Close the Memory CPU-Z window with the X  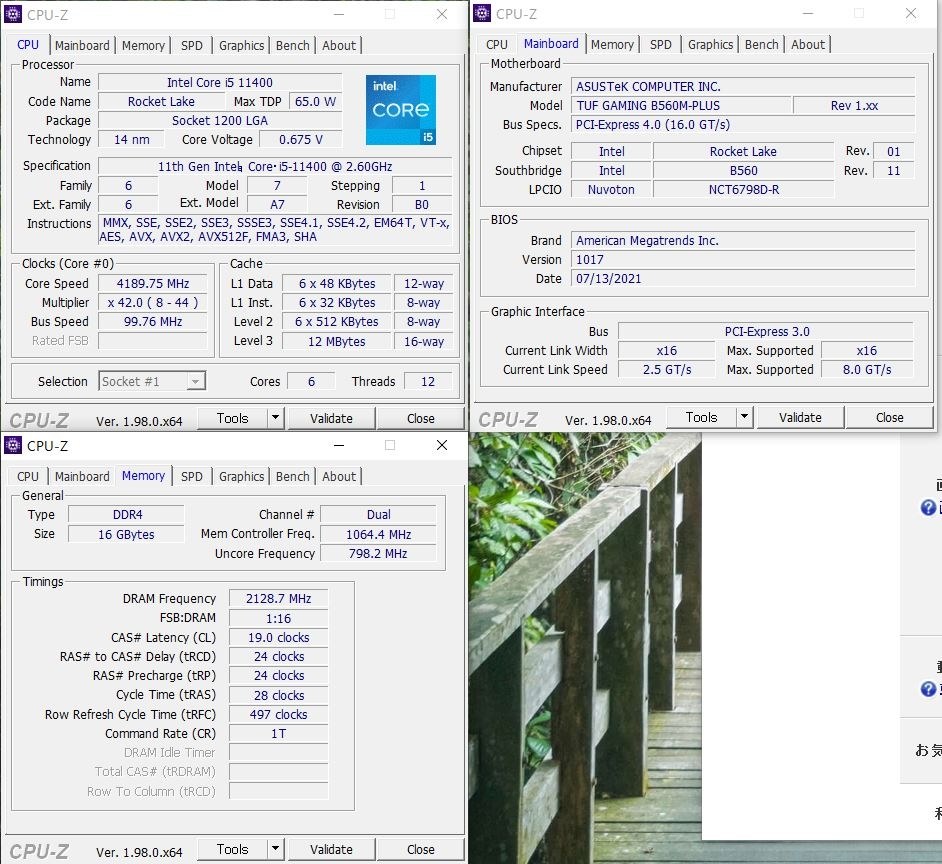click(x=442, y=445)
